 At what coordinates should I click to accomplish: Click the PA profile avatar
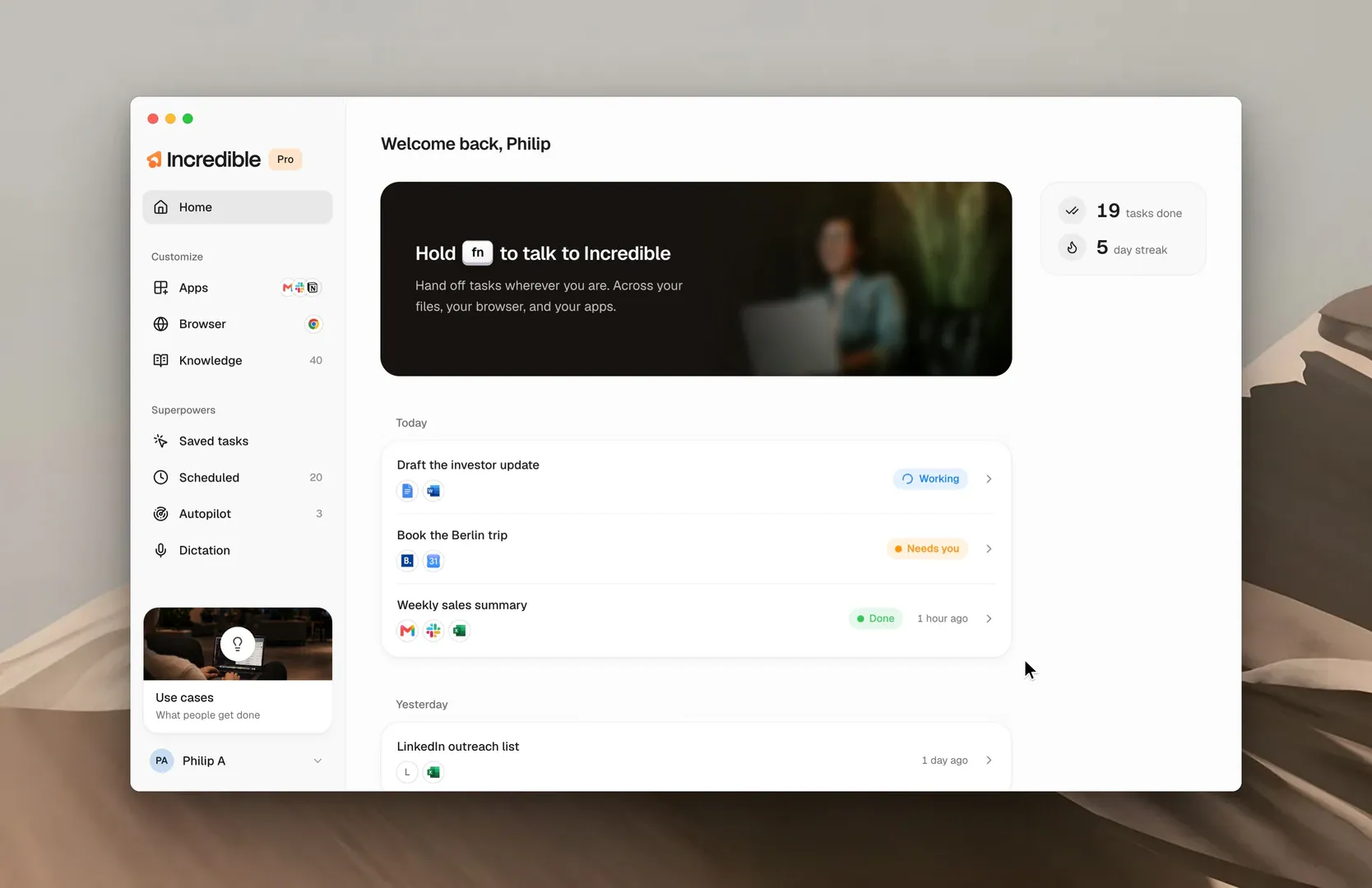pos(162,761)
